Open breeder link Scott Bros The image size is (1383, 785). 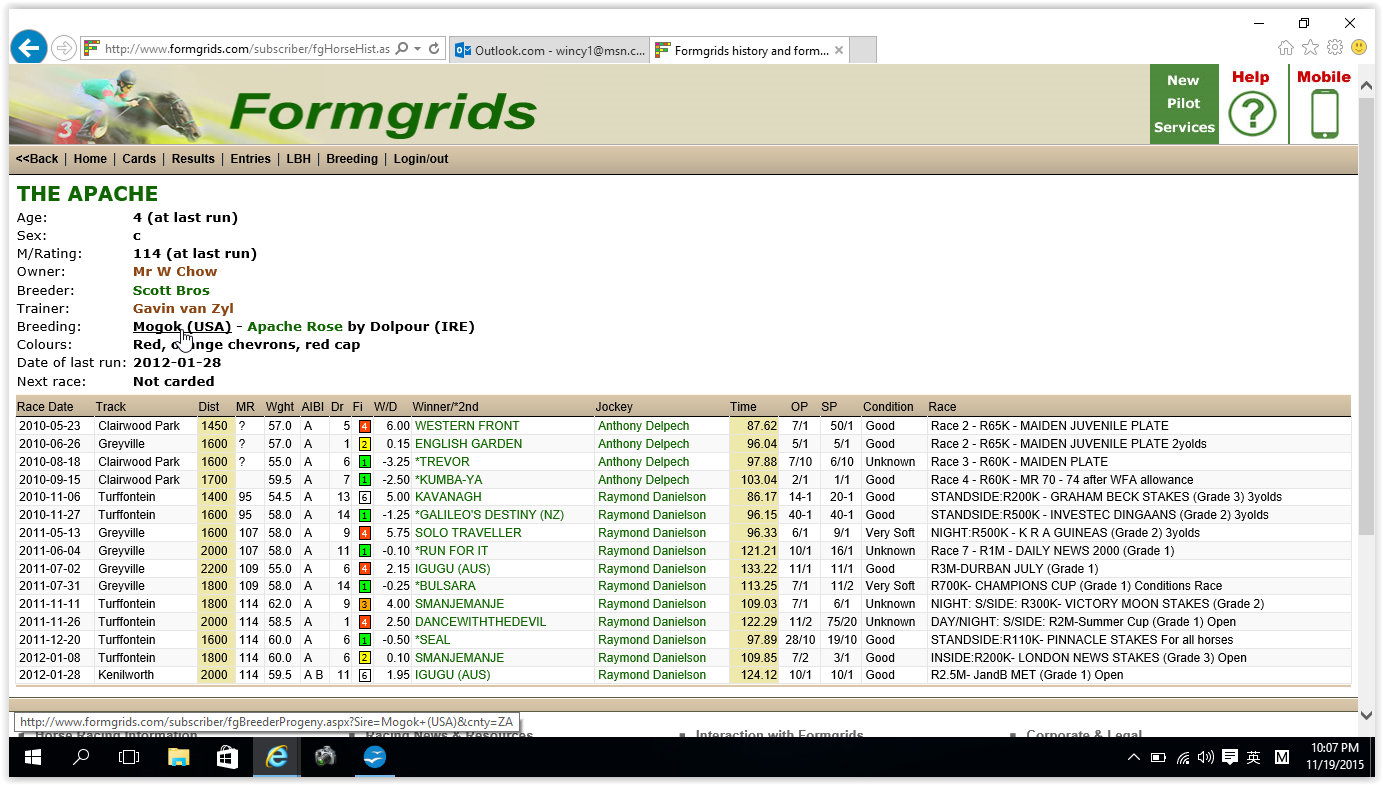pyautogui.click(x=171, y=290)
